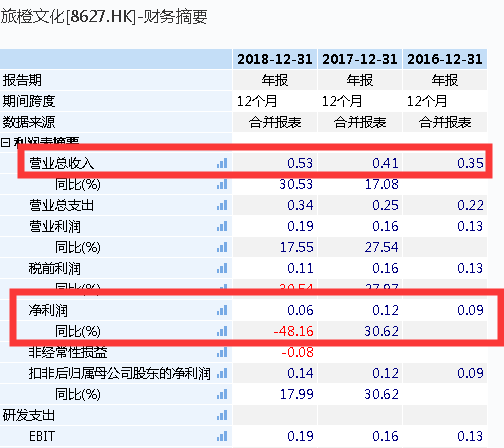This screenshot has height=448, width=504.
Task: Open chart icon for 营业总支出 row
Action: pos(222,205)
